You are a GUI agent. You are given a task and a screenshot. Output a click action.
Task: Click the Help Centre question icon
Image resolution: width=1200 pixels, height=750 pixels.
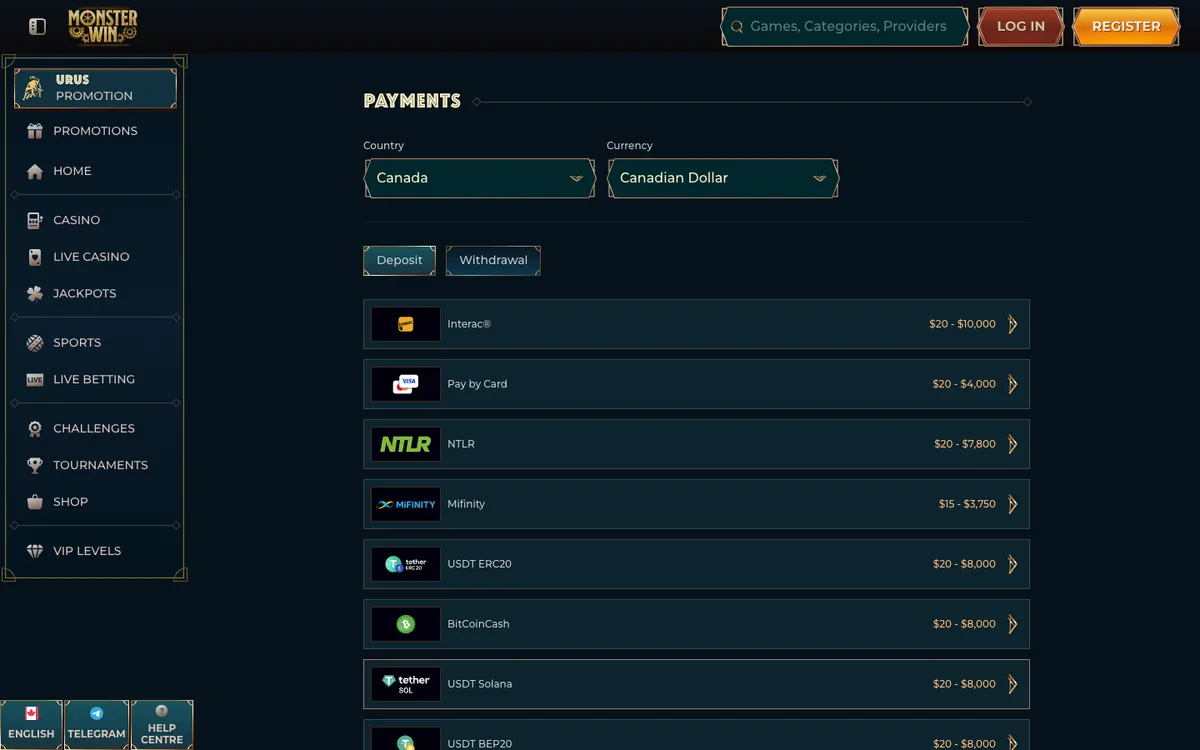(x=162, y=711)
